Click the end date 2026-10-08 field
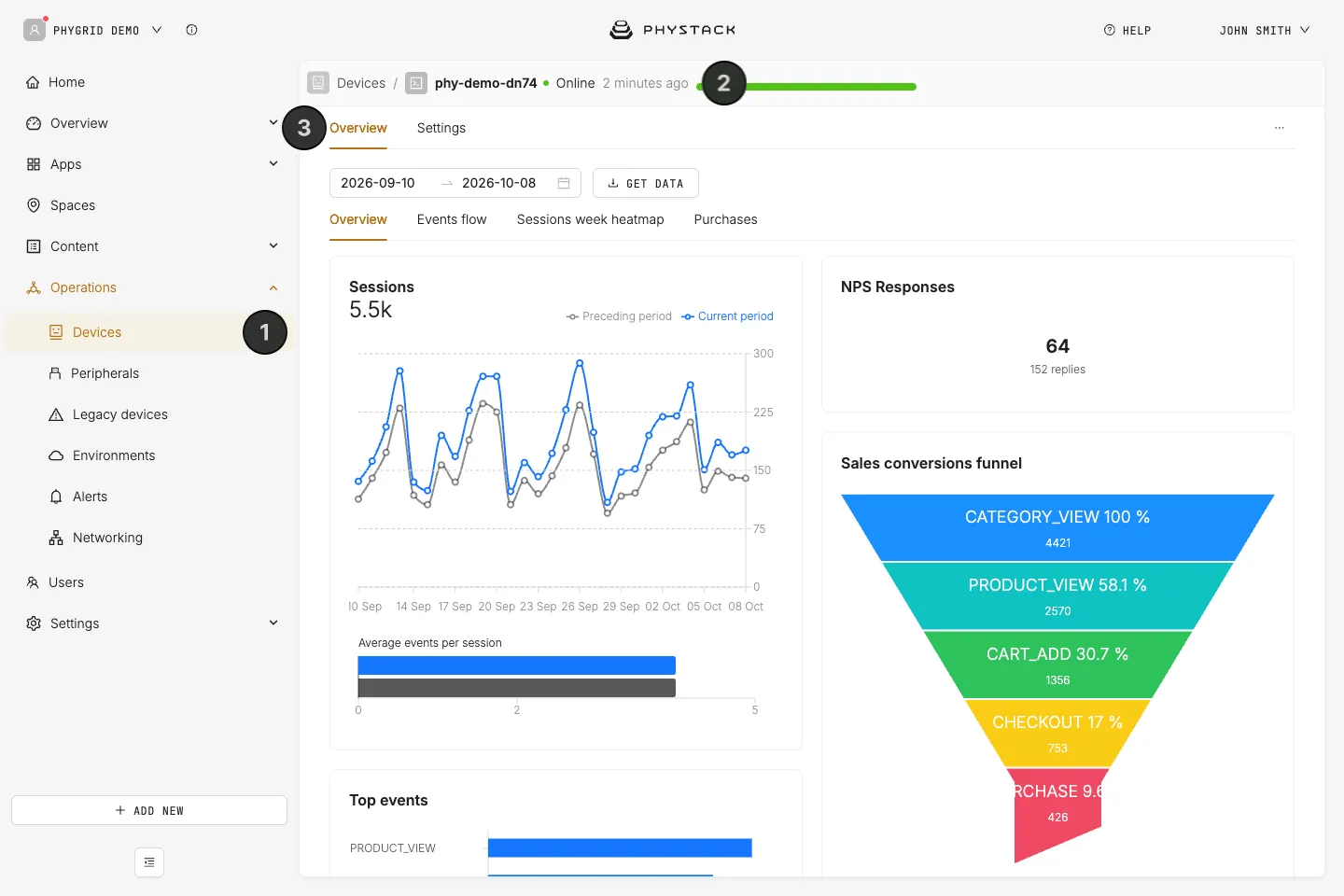 coord(499,183)
